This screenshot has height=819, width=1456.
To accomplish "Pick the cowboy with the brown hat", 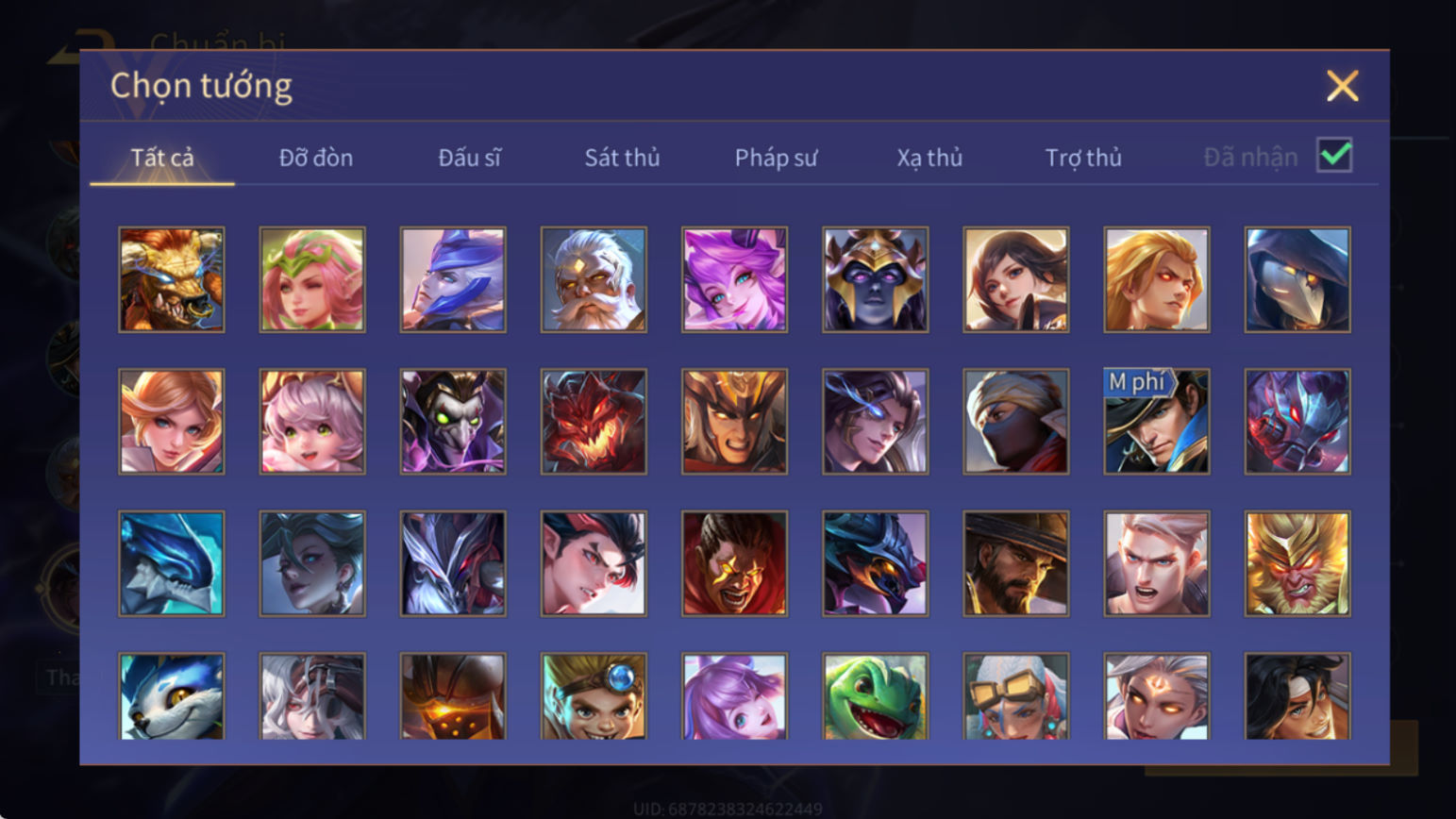I will click(1015, 563).
